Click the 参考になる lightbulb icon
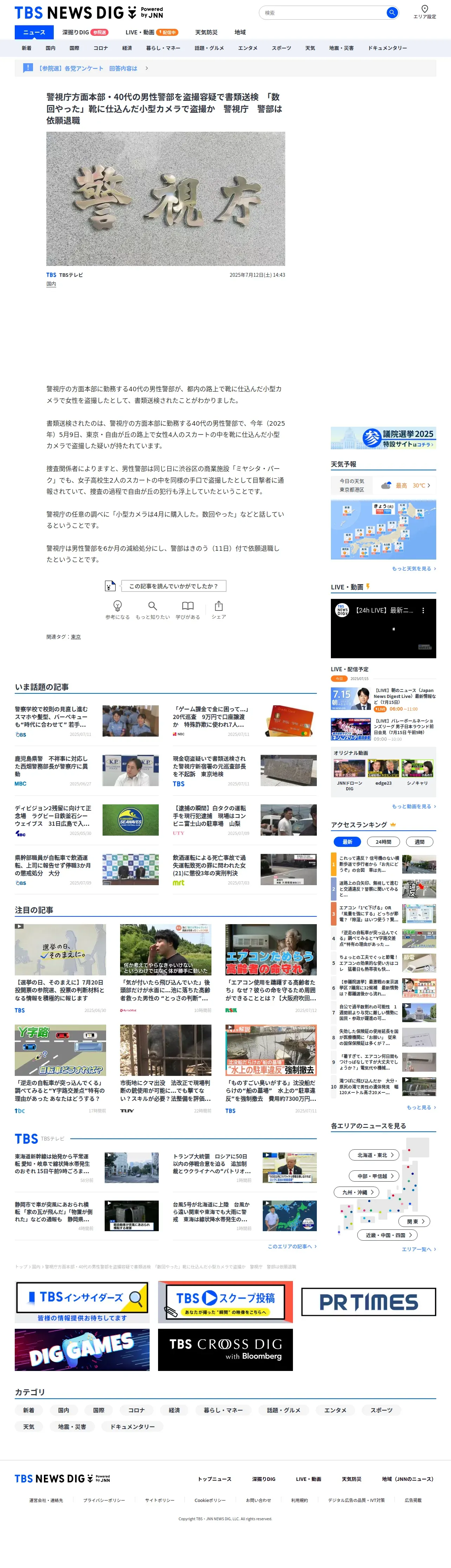The width and height of the screenshot is (451, 1568). [x=117, y=606]
